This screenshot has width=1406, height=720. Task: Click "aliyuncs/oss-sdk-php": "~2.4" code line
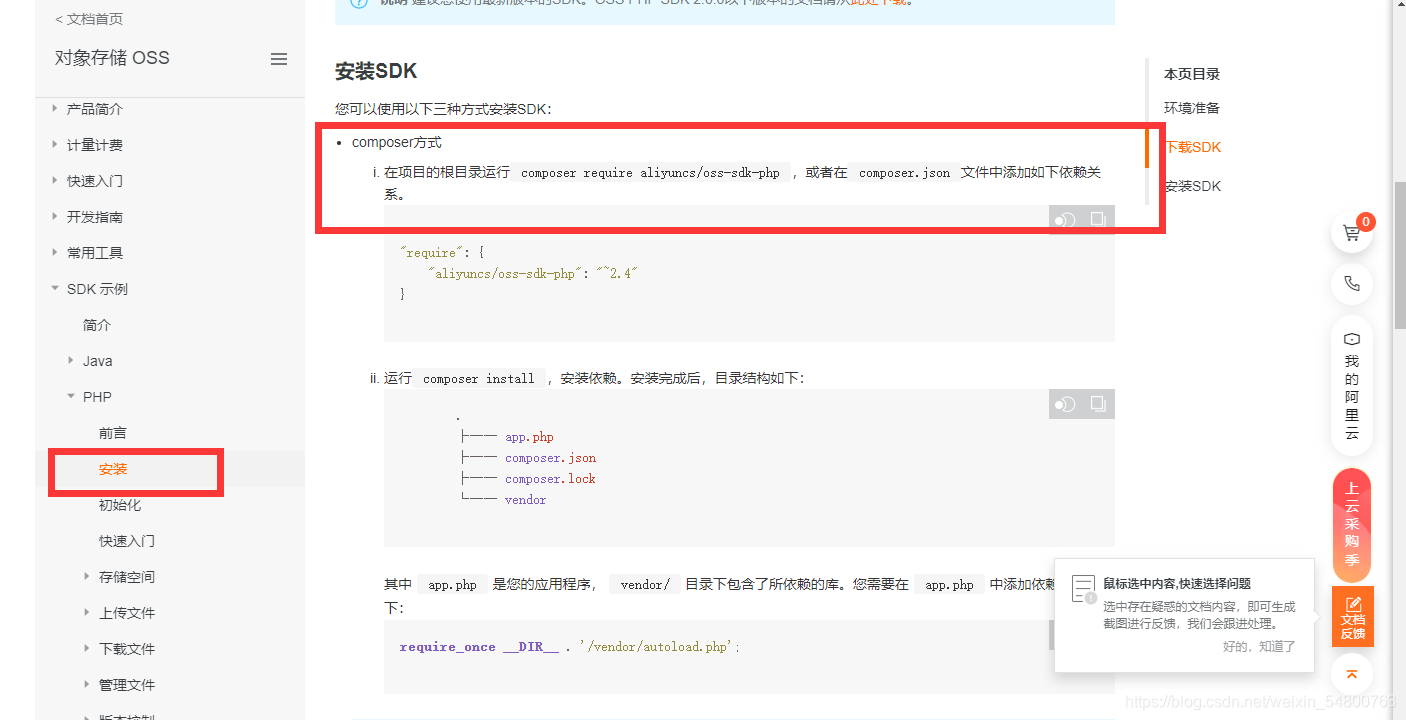pos(532,273)
